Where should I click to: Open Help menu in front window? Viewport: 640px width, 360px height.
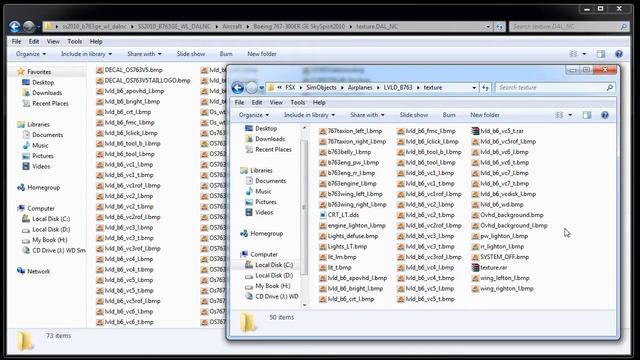[319, 102]
